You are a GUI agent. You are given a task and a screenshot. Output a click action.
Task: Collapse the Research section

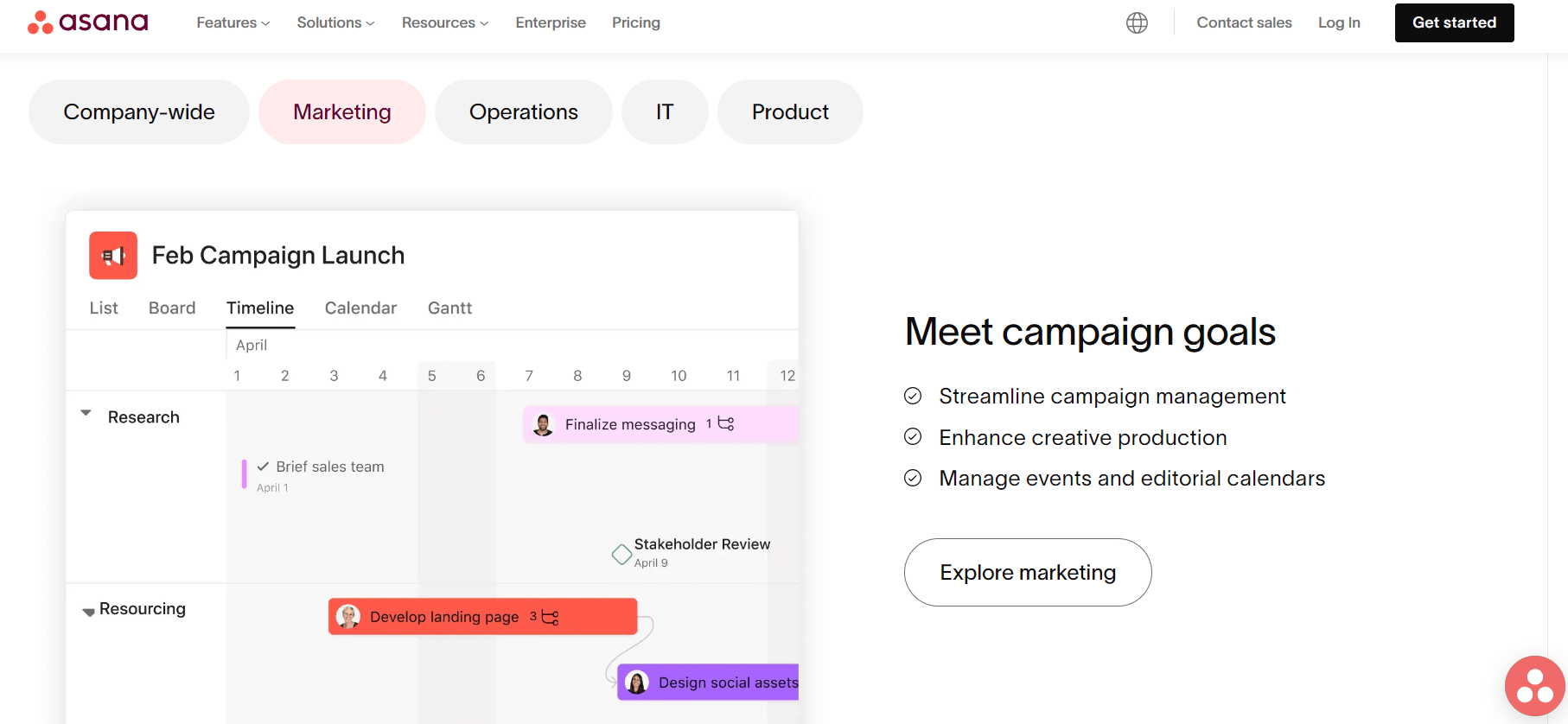[x=86, y=413]
